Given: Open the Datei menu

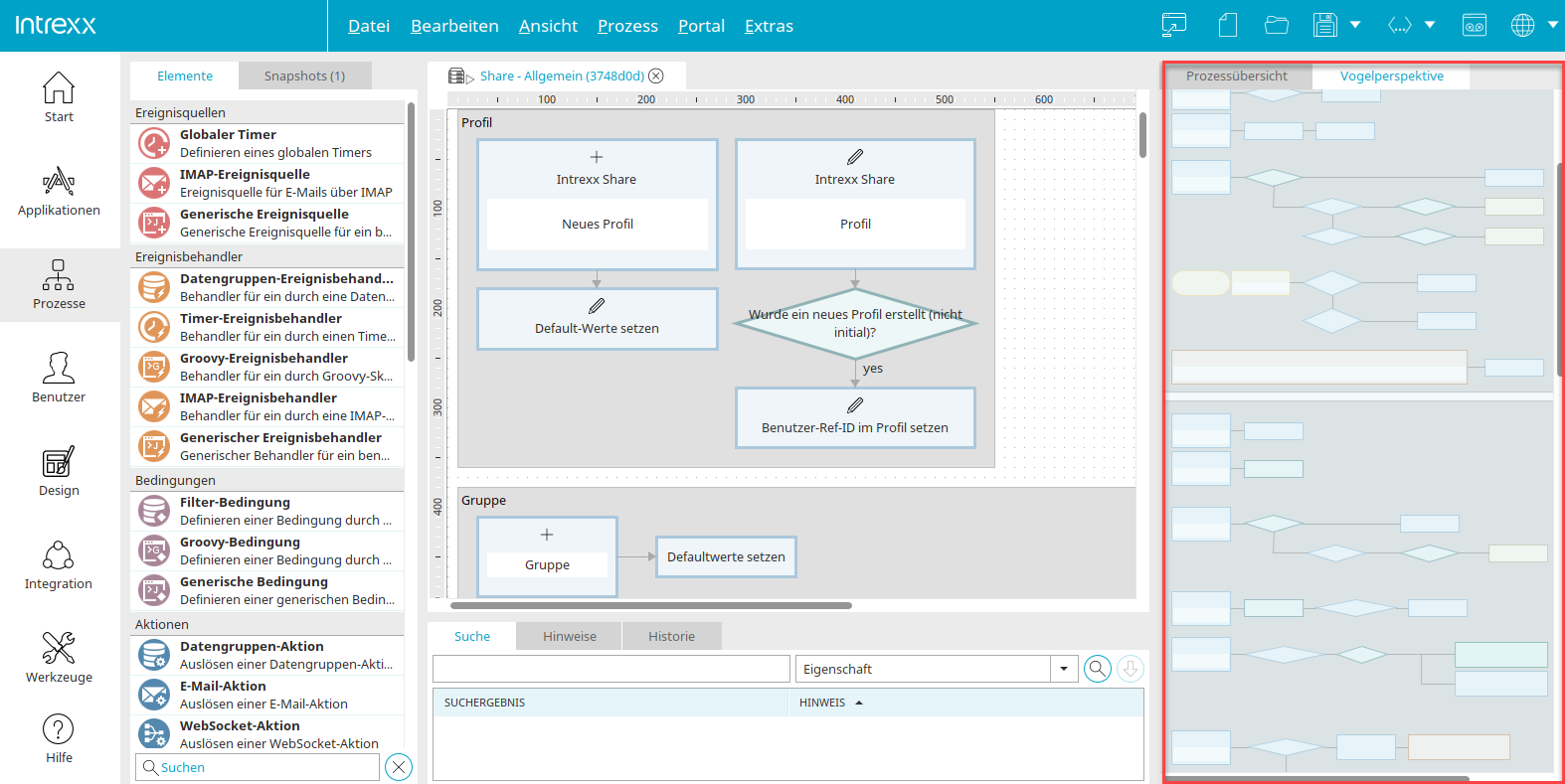Looking at the screenshot, I should [369, 26].
